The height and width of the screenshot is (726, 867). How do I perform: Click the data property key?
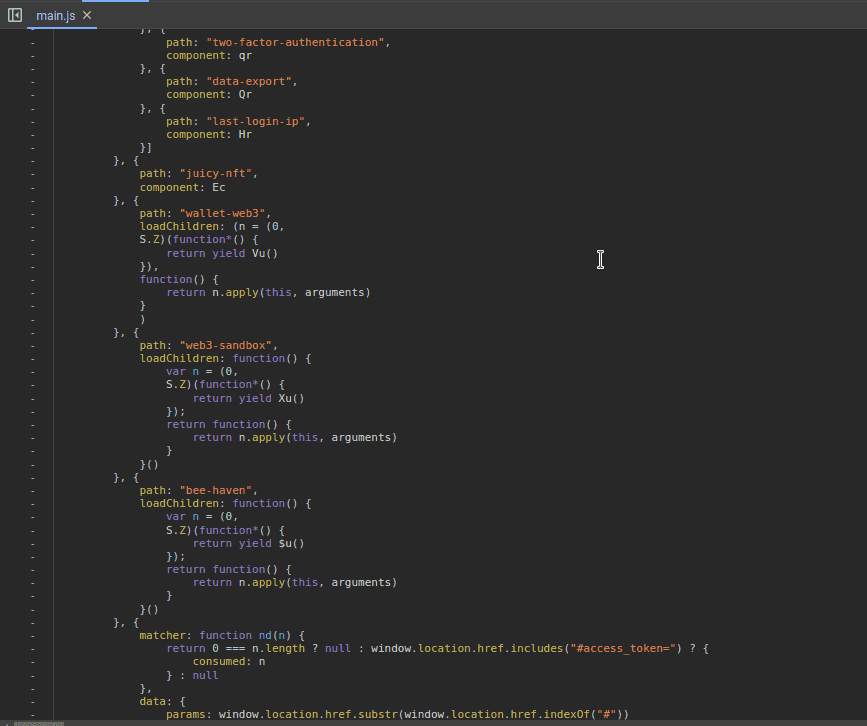pyautogui.click(x=153, y=701)
